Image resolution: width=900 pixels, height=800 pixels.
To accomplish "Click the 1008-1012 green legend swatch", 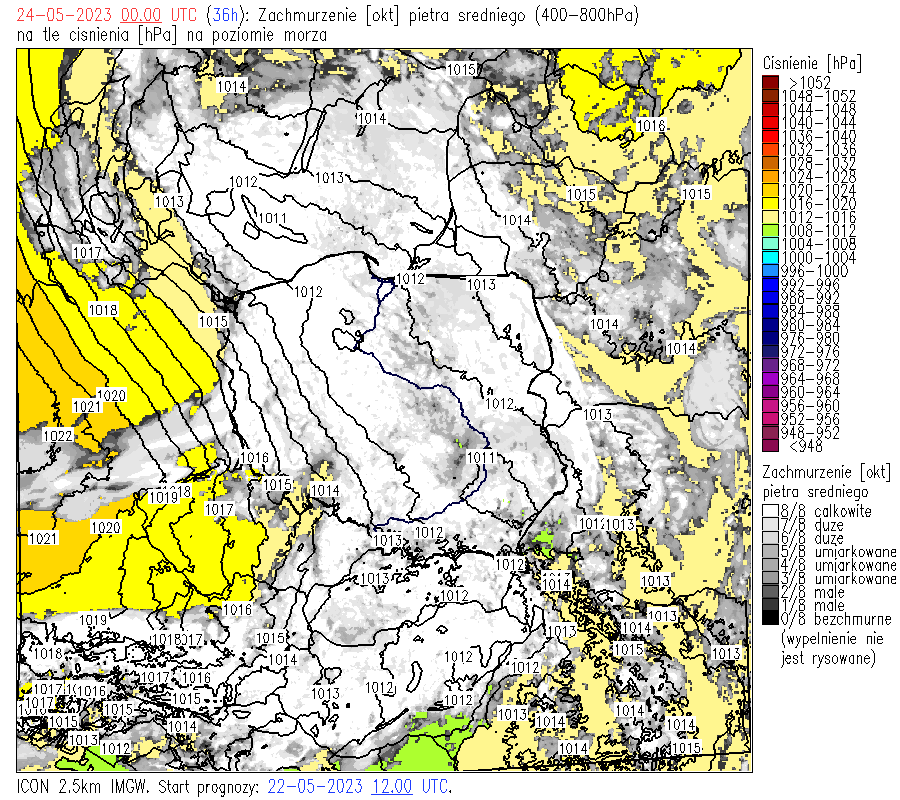I will click(x=770, y=231).
